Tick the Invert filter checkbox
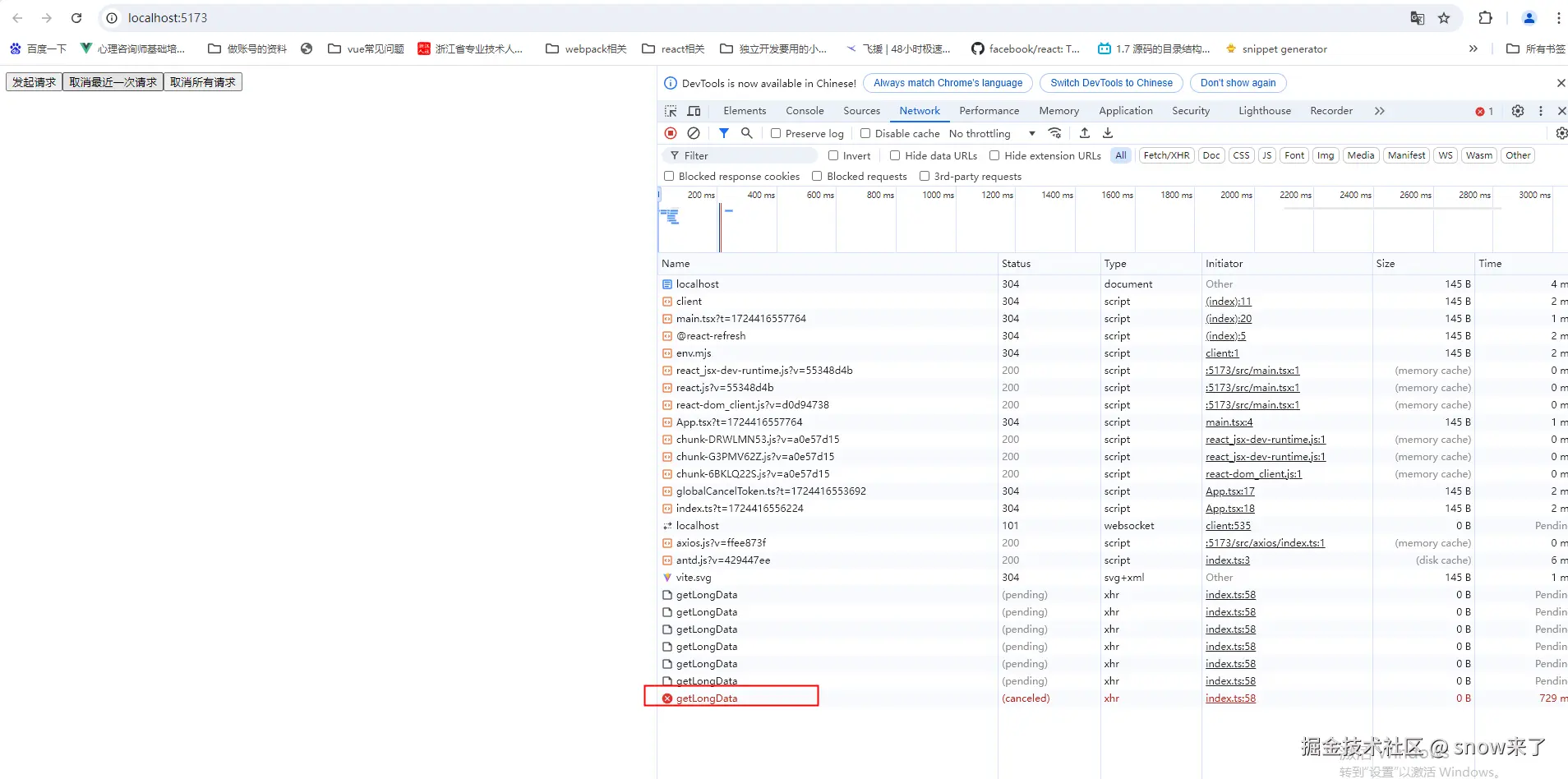The height and width of the screenshot is (779, 1568). point(833,155)
